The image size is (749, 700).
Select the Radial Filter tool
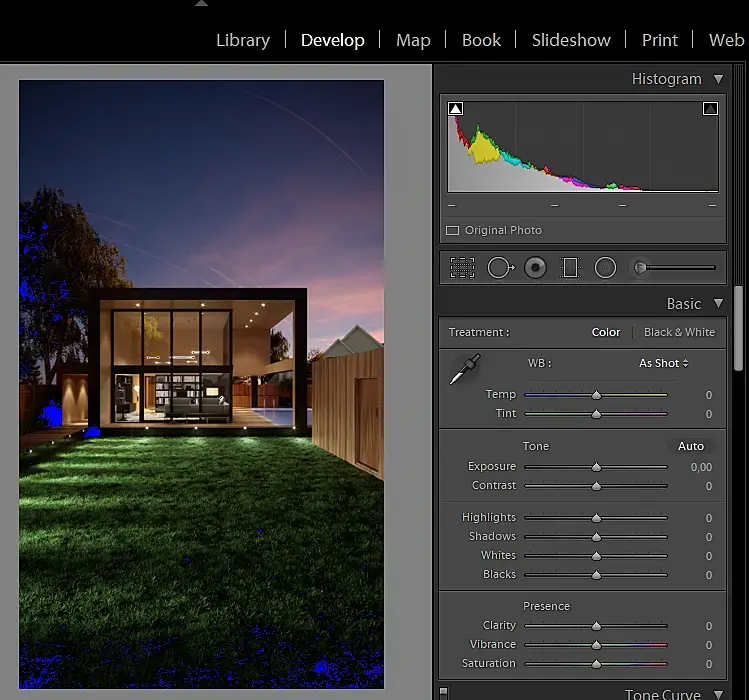pyautogui.click(x=605, y=268)
